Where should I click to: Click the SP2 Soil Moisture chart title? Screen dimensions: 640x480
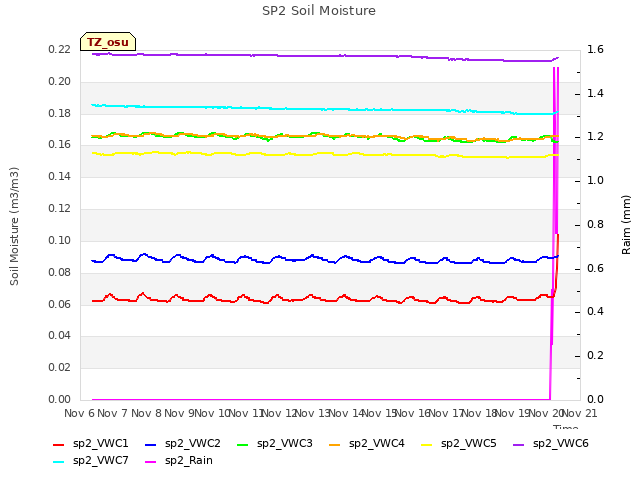[319, 11]
